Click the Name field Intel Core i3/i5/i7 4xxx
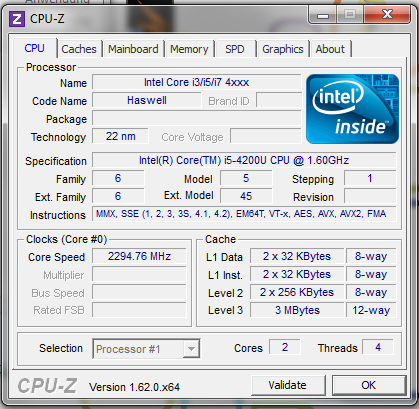419x409 pixels. [196, 82]
